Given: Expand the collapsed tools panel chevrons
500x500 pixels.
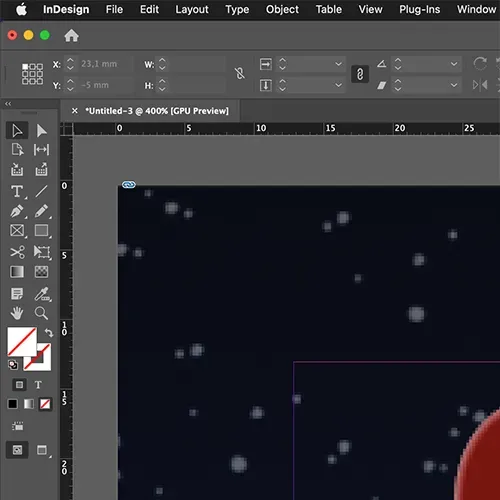Looking at the screenshot, I should click(x=8, y=104).
